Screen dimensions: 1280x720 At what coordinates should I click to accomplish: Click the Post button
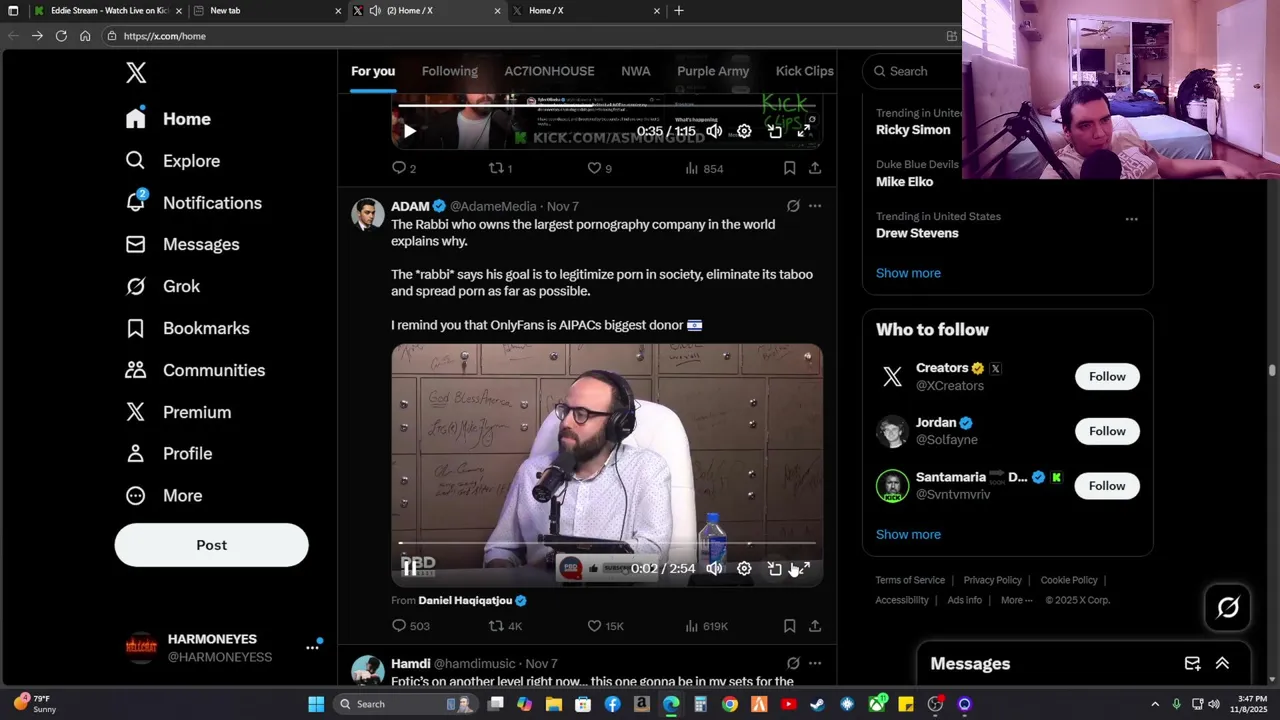tap(211, 545)
